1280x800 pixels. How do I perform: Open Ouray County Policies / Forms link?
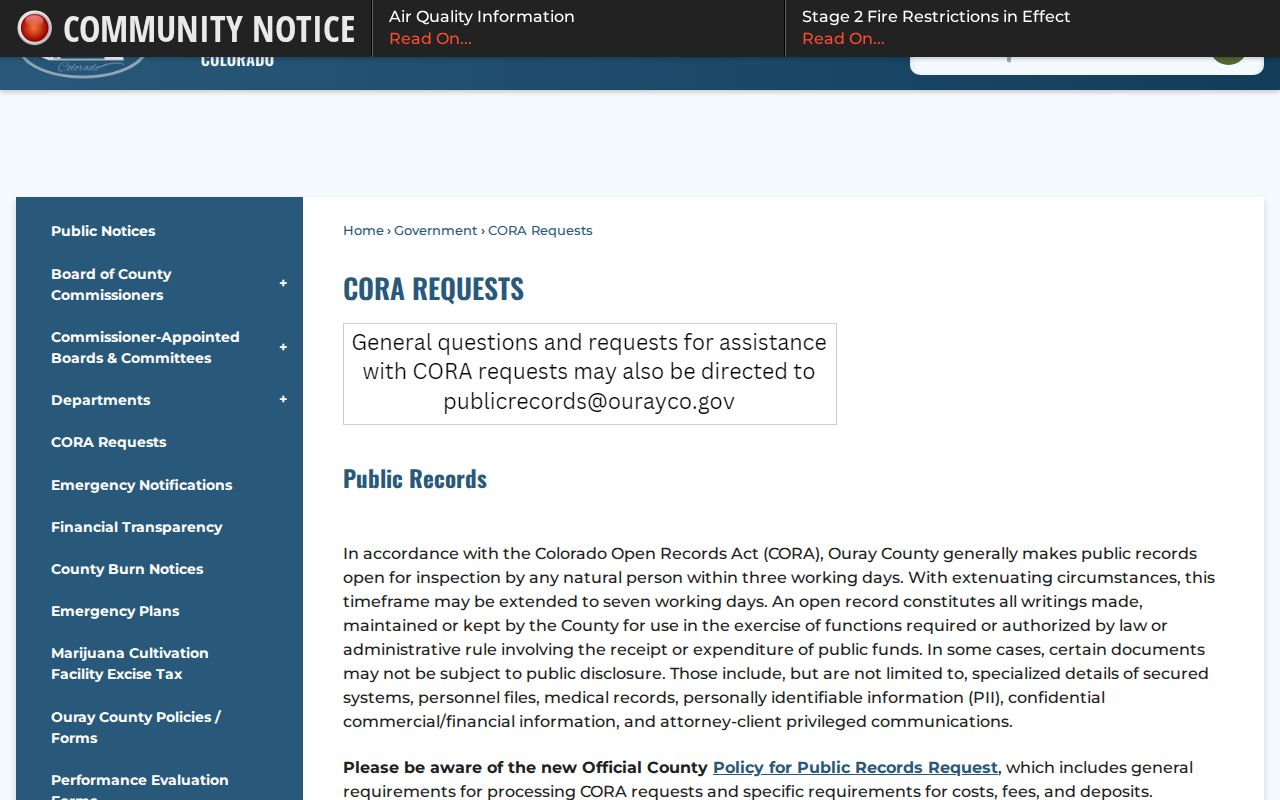tap(136, 727)
